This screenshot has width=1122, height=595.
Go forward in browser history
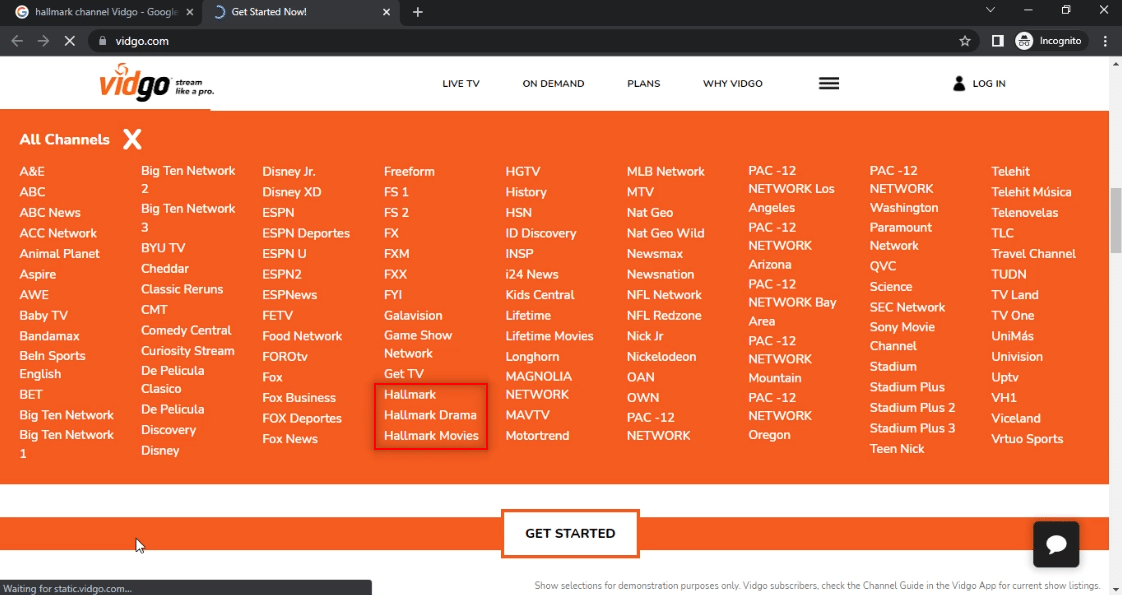point(43,41)
